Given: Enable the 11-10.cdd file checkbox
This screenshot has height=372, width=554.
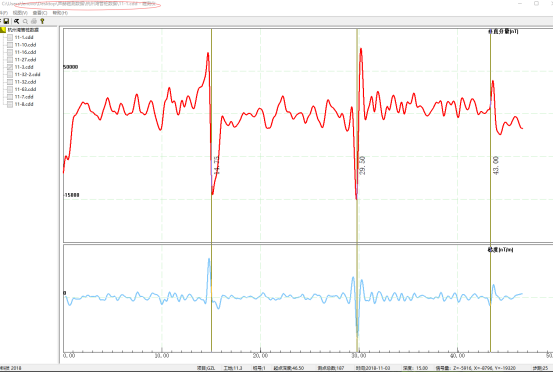Looking at the screenshot, I should coord(10,45).
